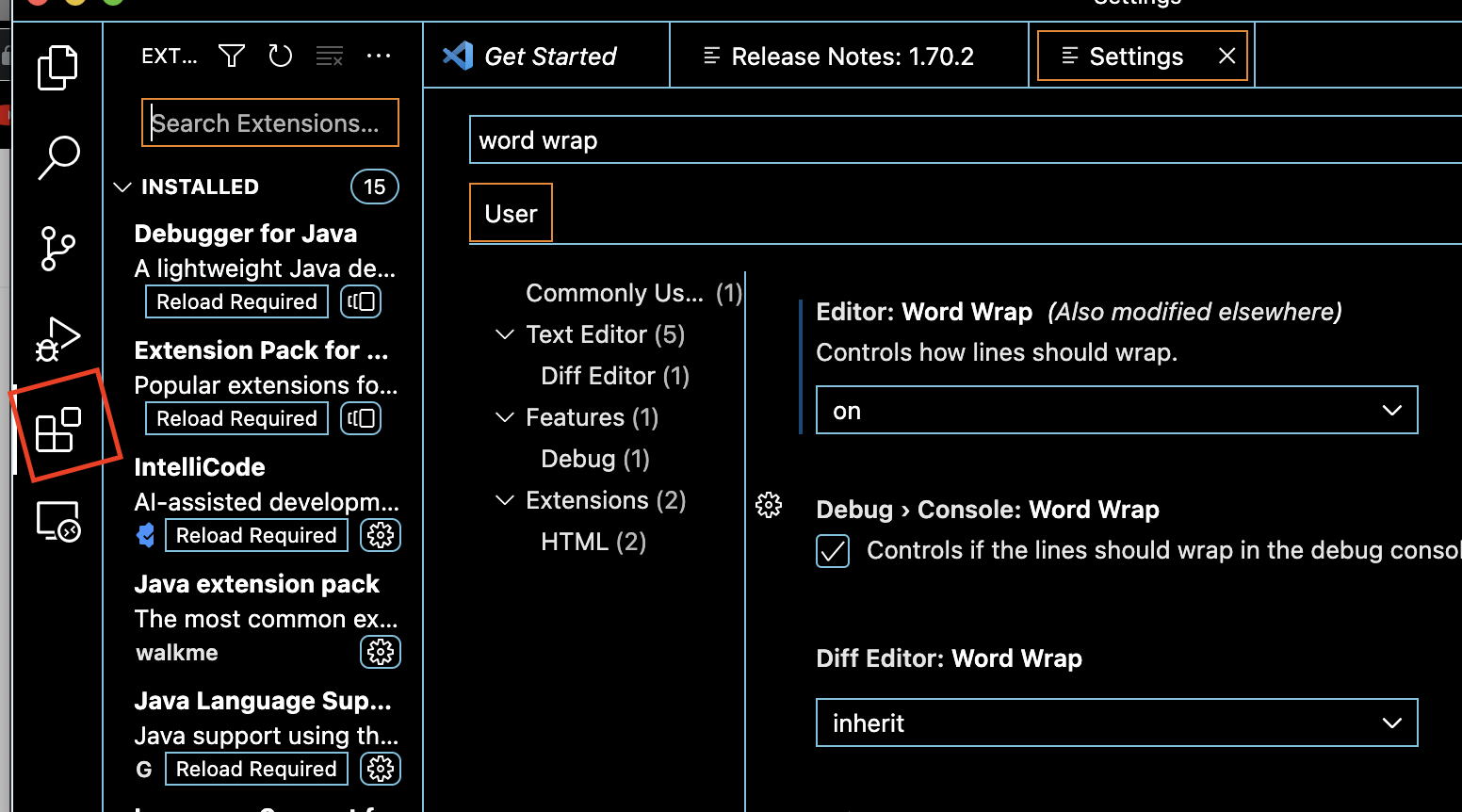Click walkme publisher name
Screen dimensions: 1462x812
pyautogui.click(x=177, y=653)
